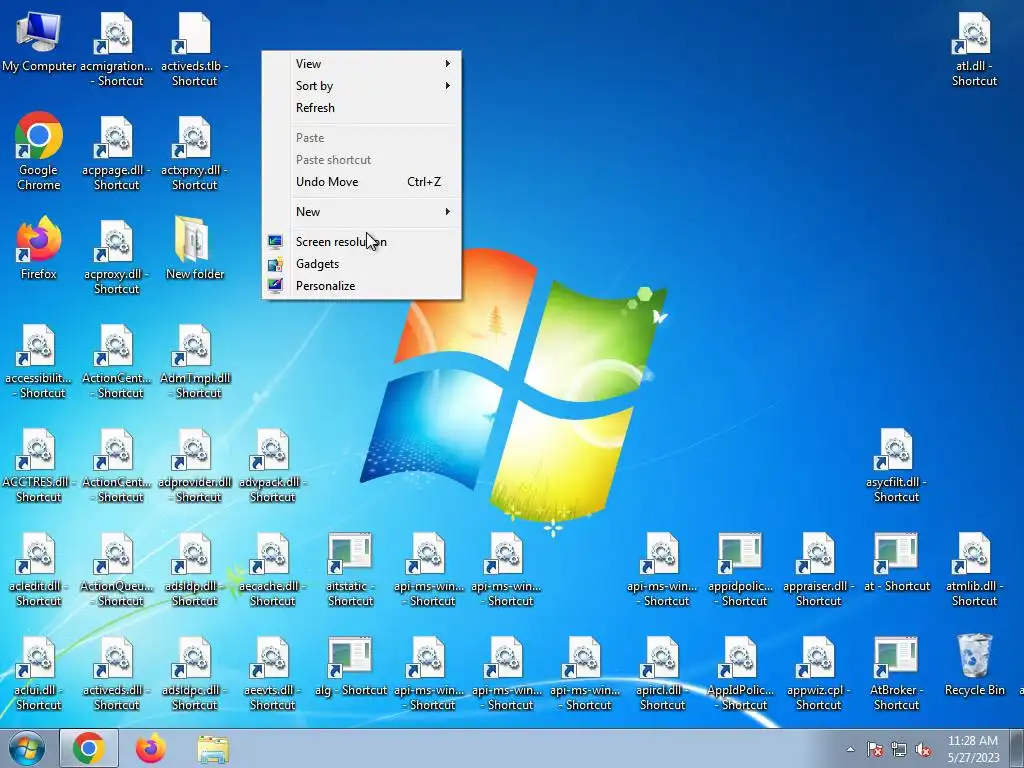Image resolution: width=1024 pixels, height=768 pixels.
Task: Show hidden system tray icons
Action: [850, 749]
